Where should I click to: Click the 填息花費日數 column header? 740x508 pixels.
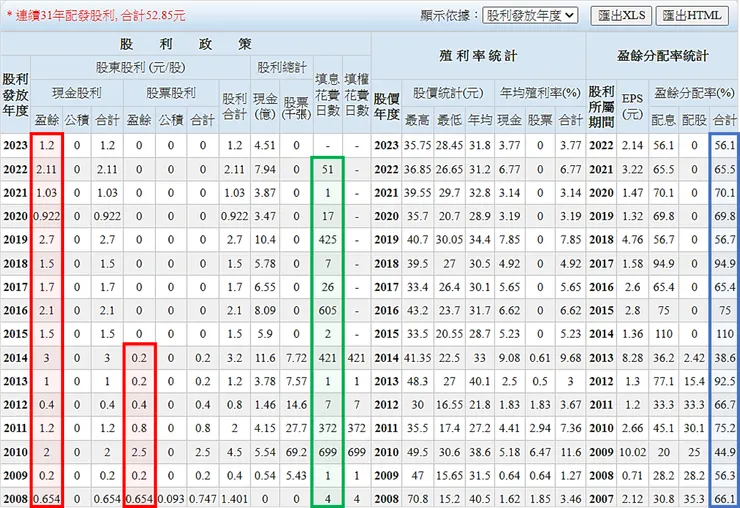(328, 94)
